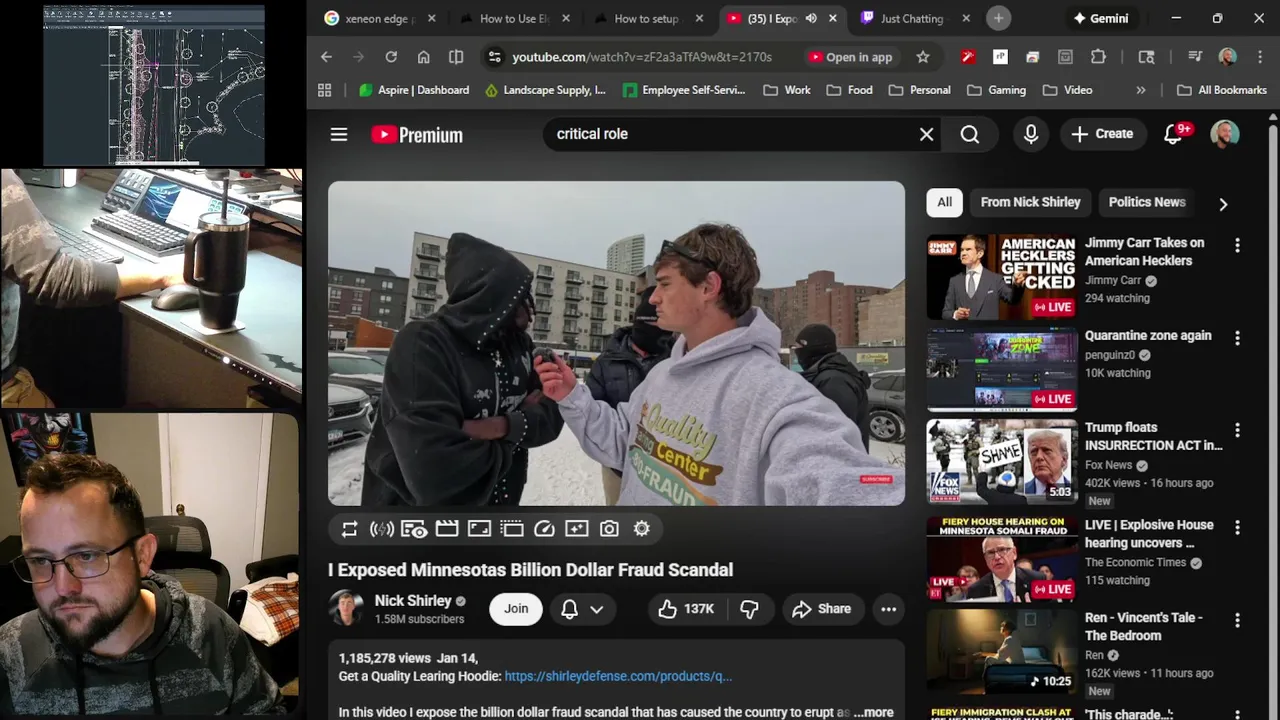Open the playback speed gauge icon
Viewport: 1280px width, 720px height.
pyautogui.click(x=544, y=529)
